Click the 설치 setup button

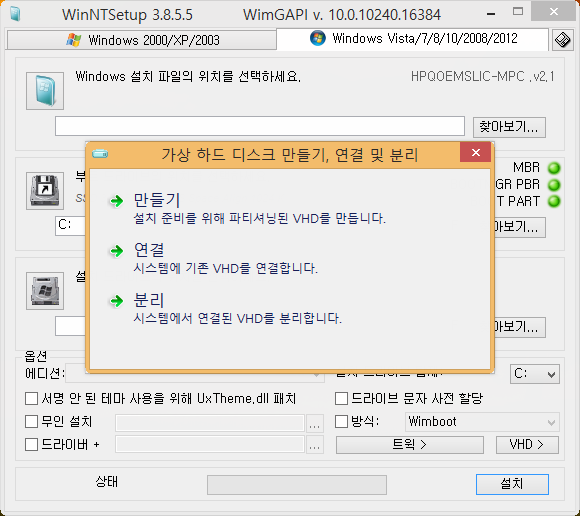(512, 484)
